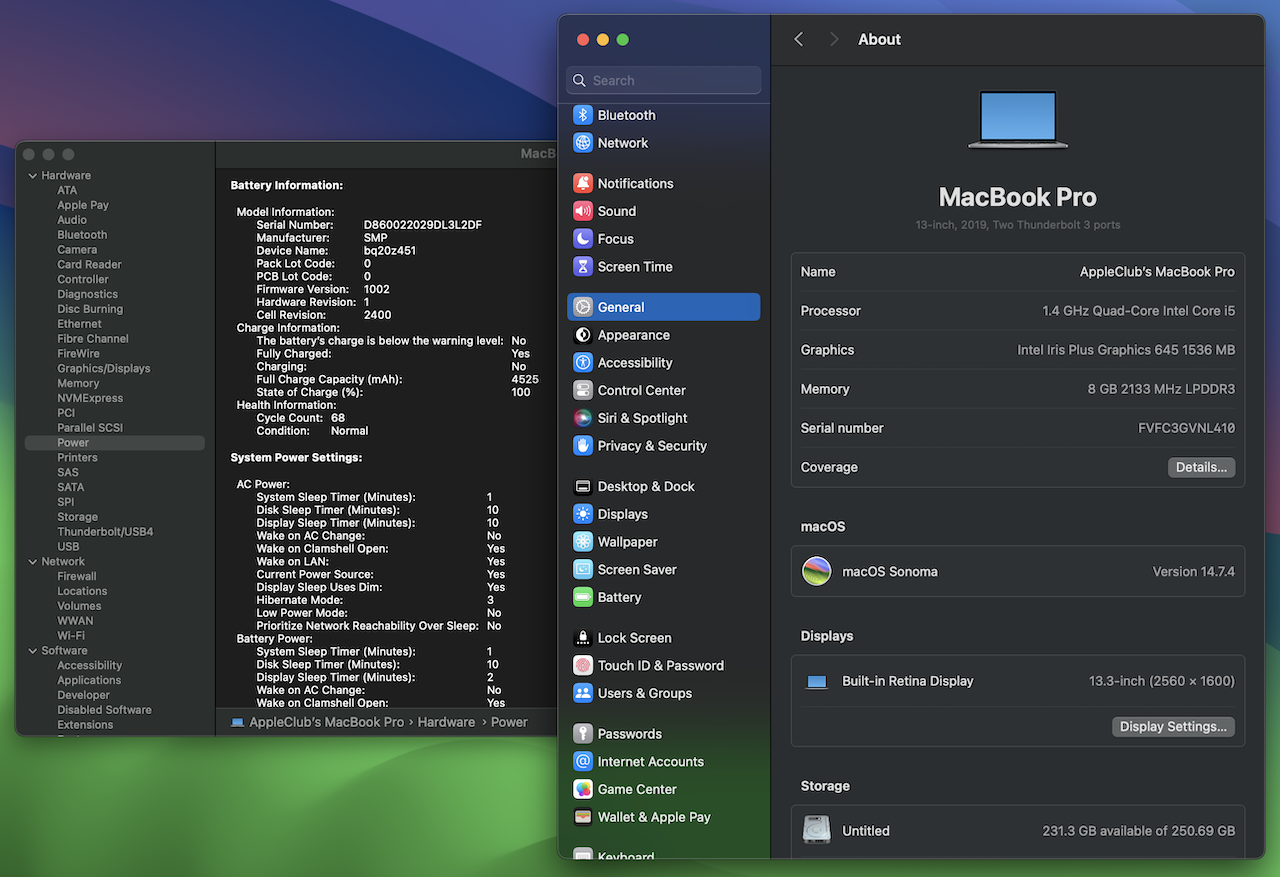The height and width of the screenshot is (877, 1280).
Task: Open Display Settings… button
Action: click(1173, 727)
